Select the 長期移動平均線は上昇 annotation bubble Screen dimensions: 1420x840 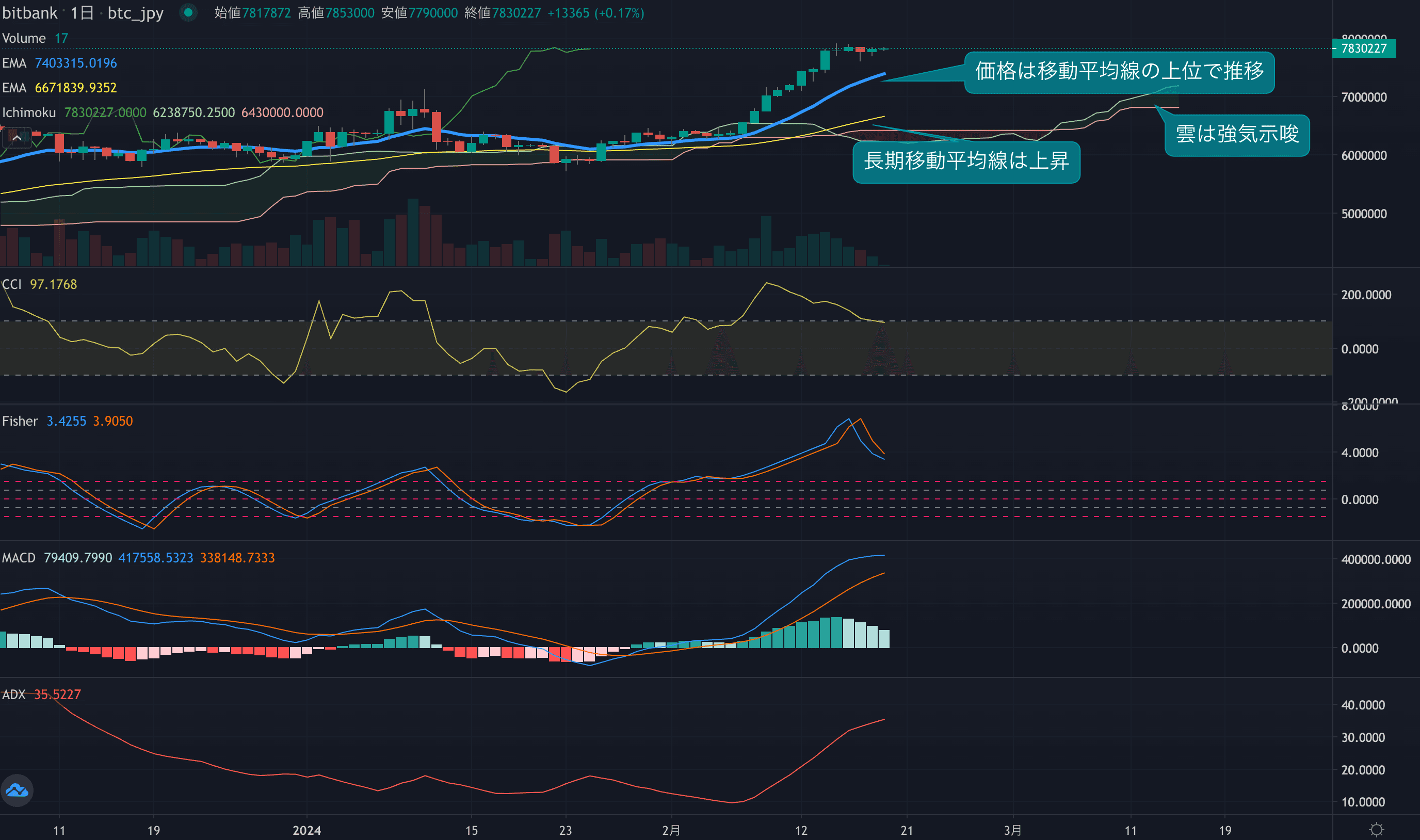(x=966, y=162)
